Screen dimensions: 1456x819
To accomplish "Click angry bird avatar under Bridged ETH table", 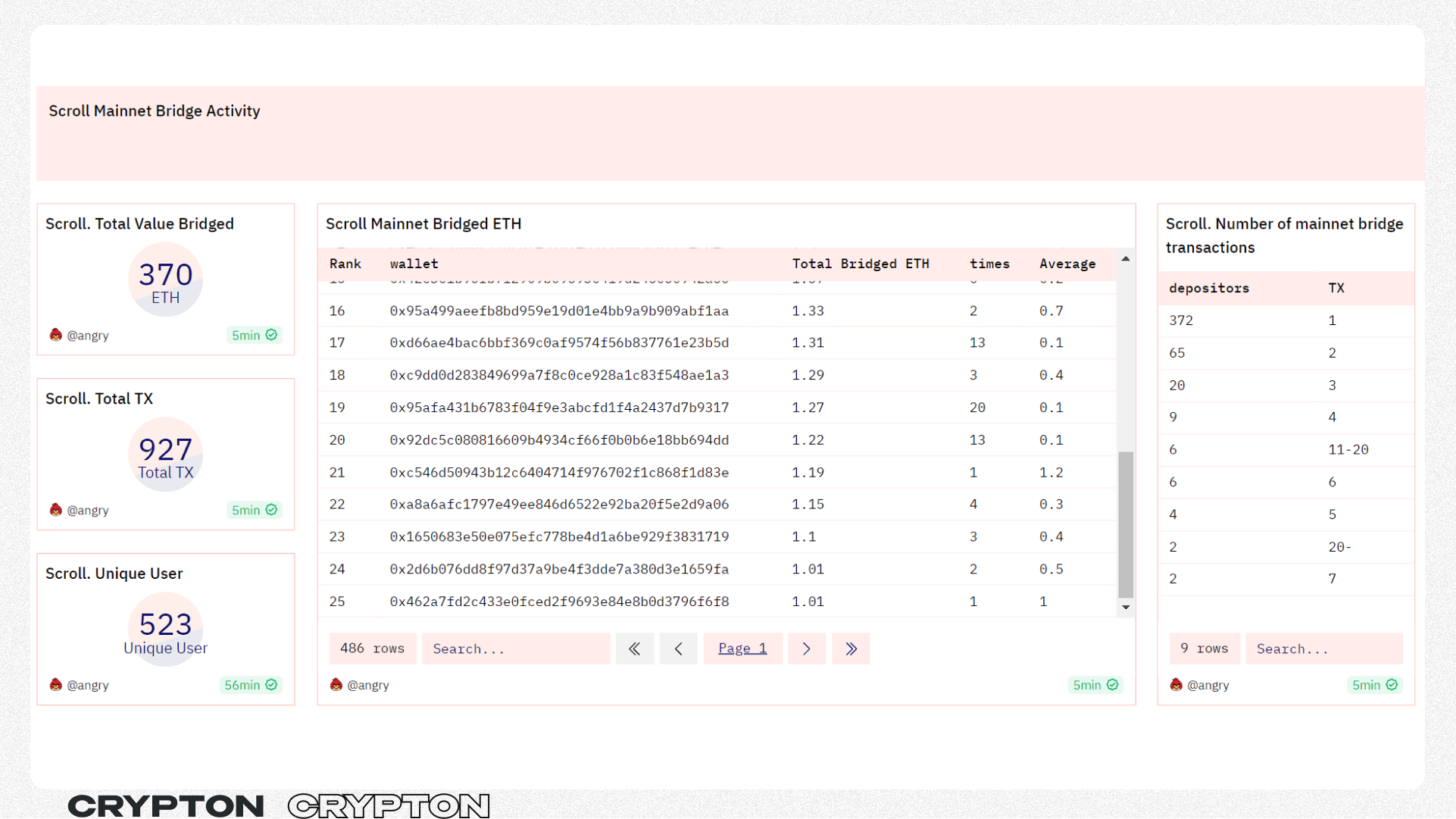I will [336, 685].
